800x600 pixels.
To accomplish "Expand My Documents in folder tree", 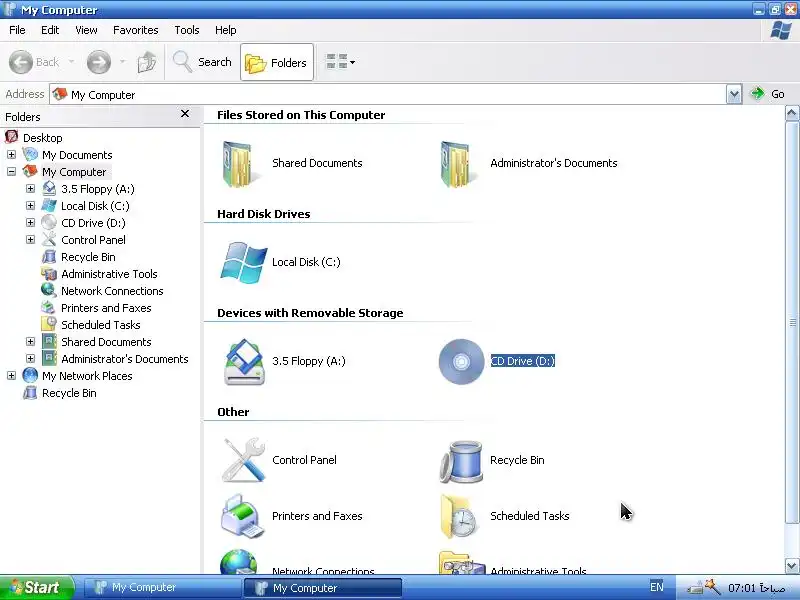I will coord(11,155).
